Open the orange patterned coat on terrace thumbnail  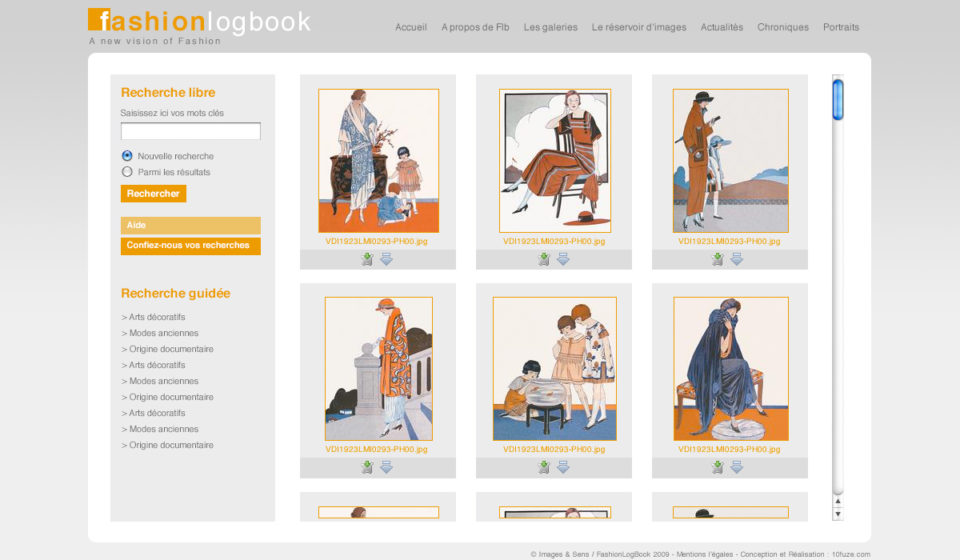click(x=378, y=368)
